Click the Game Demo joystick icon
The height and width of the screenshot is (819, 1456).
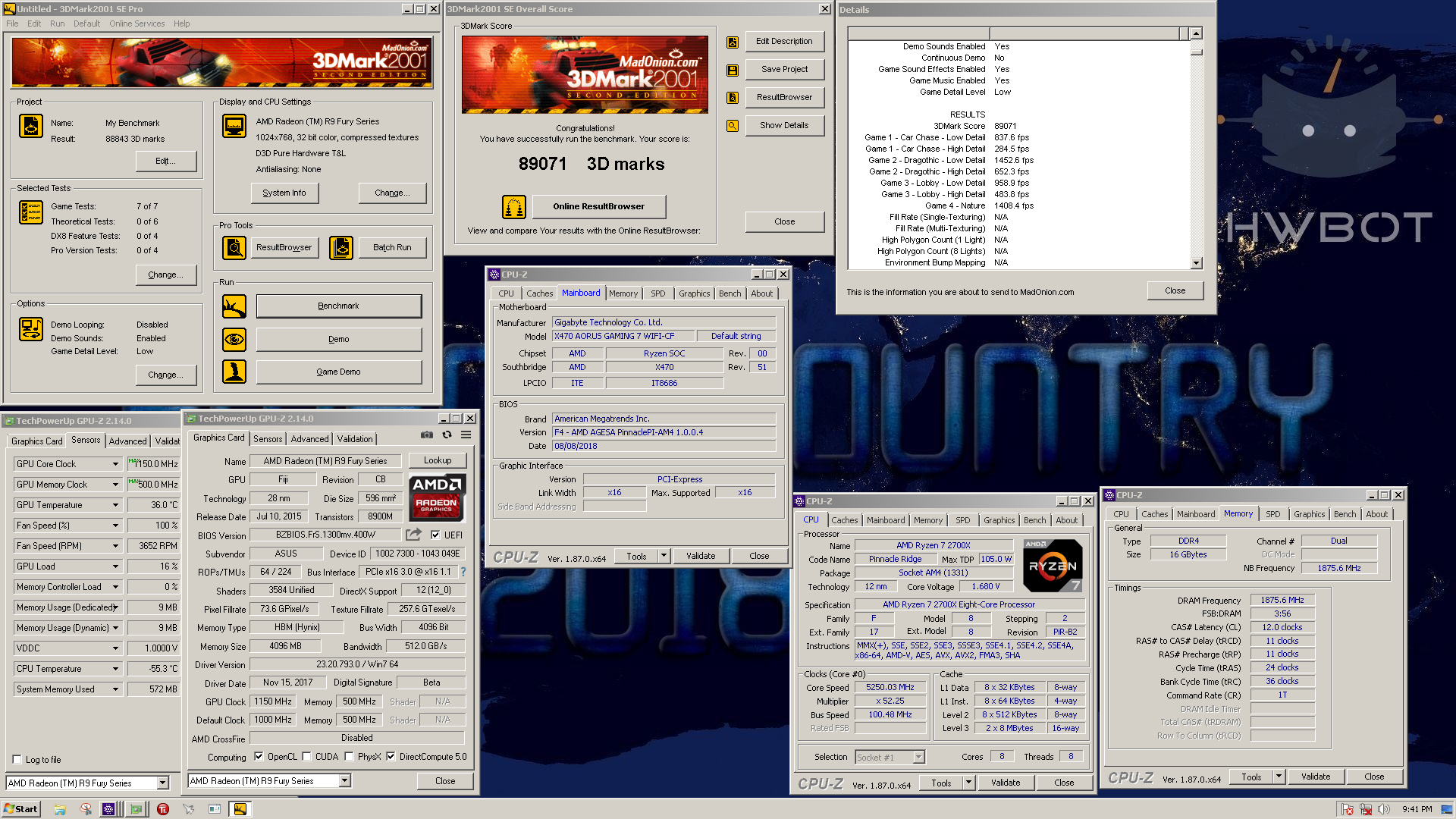[x=234, y=372]
